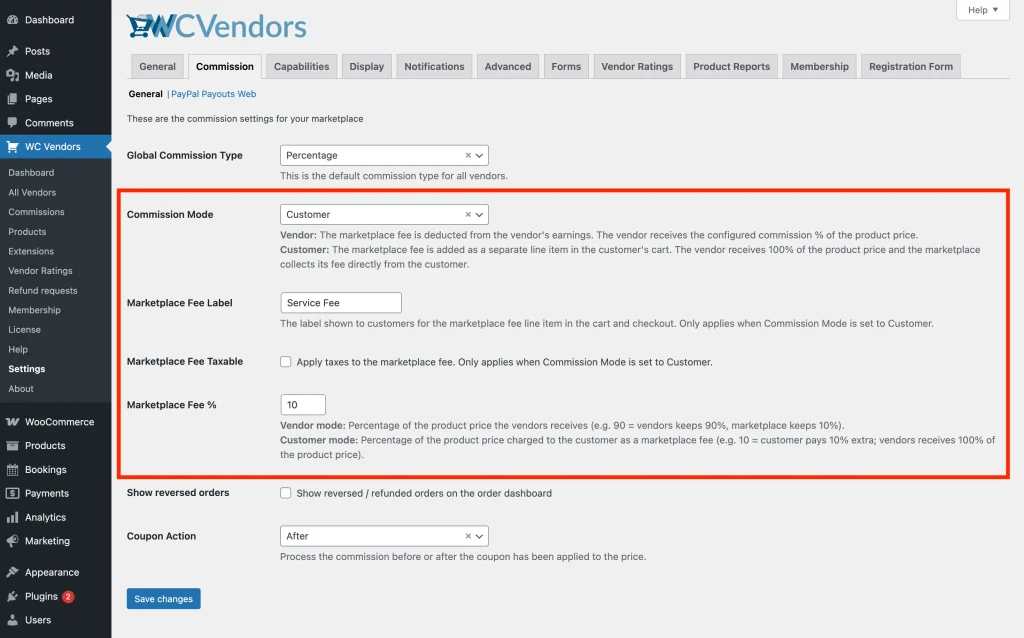
Task: Go to the Forms tab
Action: pyautogui.click(x=566, y=67)
